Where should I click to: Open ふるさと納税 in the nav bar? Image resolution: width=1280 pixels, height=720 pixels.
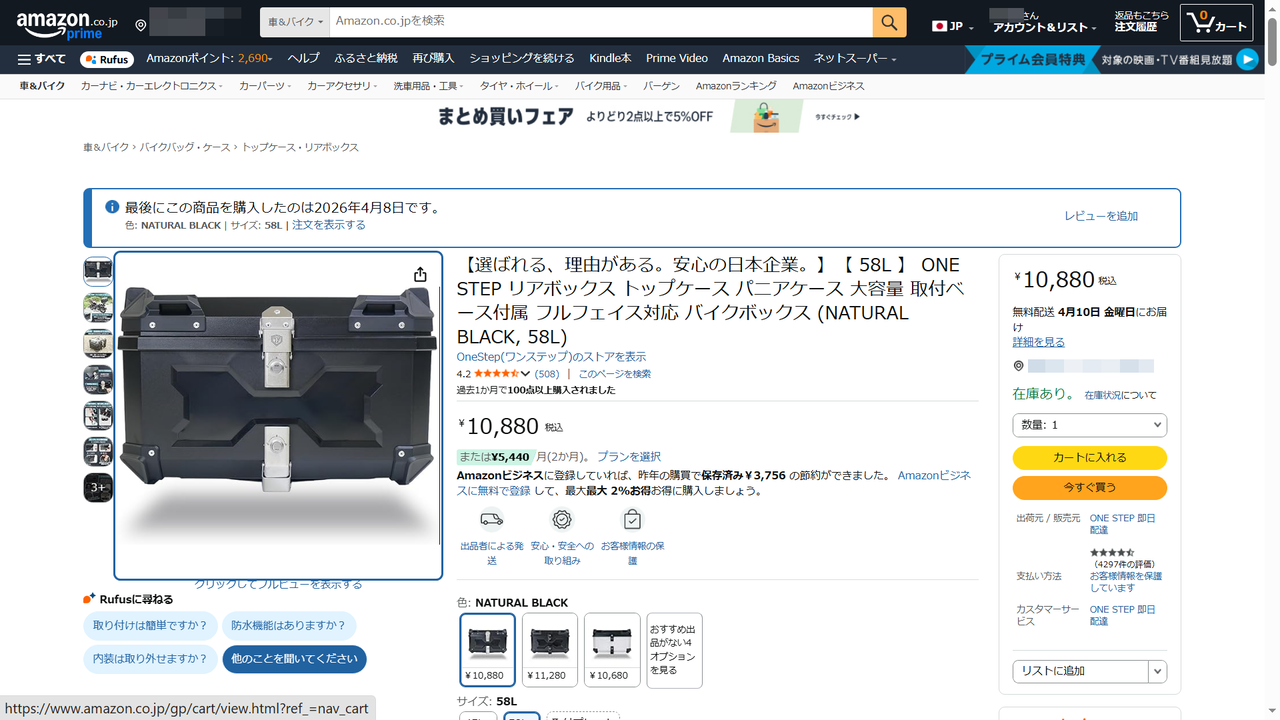(x=366, y=59)
